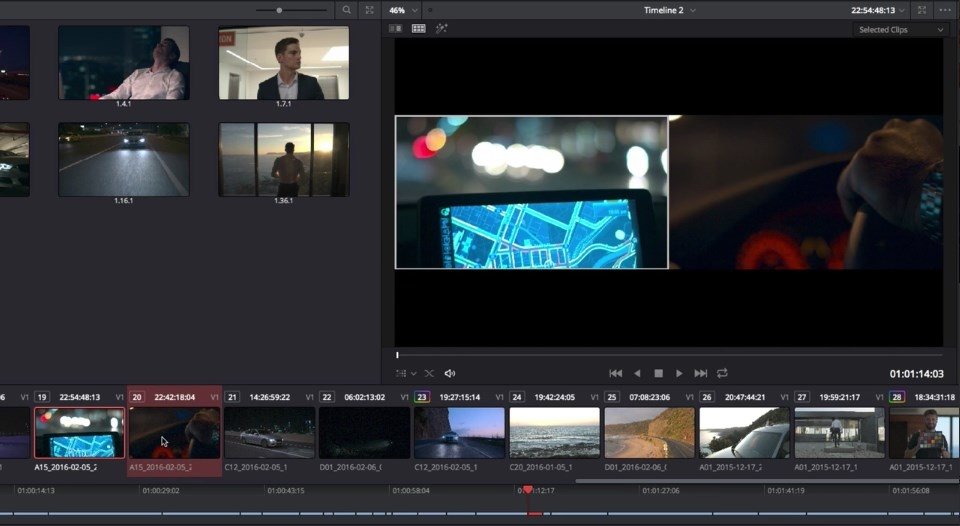Open the Selected Clips dropdown
960x526 pixels.
click(900, 29)
